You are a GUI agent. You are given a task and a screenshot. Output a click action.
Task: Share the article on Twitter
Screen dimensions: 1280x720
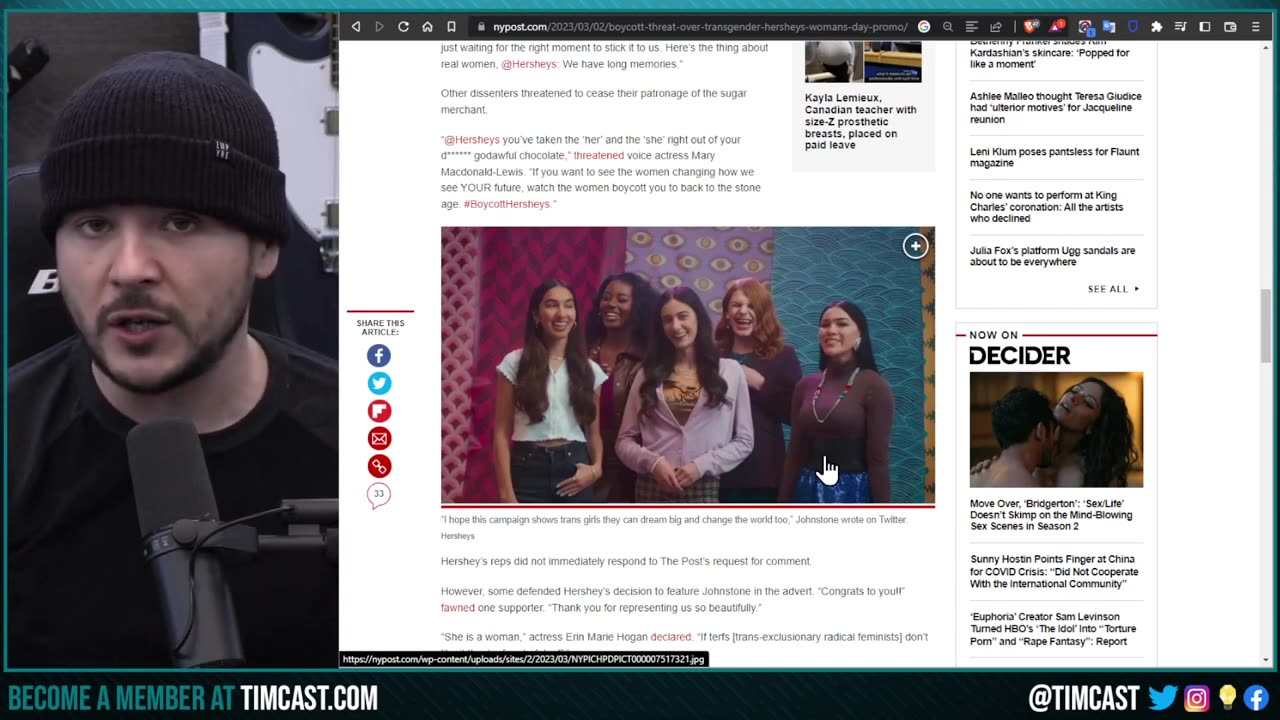(x=379, y=383)
